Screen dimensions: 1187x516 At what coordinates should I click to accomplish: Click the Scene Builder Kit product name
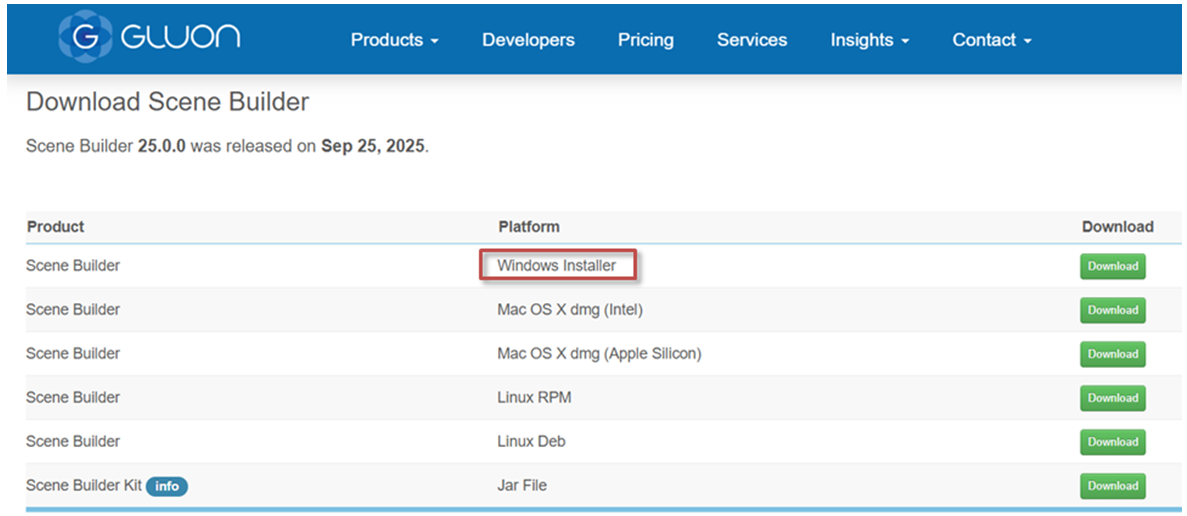point(83,486)
